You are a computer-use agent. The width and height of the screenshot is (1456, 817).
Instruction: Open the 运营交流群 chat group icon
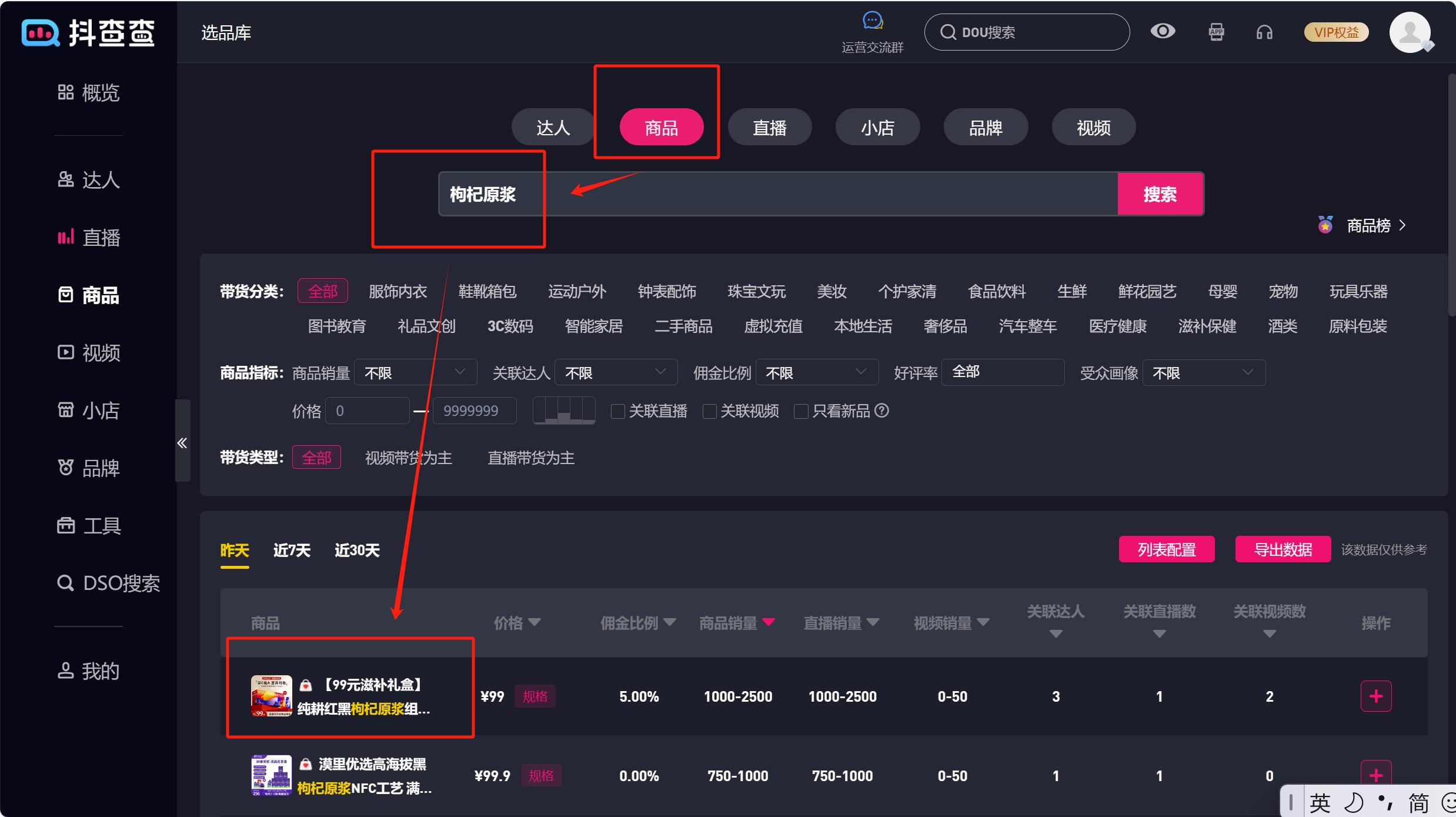[x=872, y=21]
